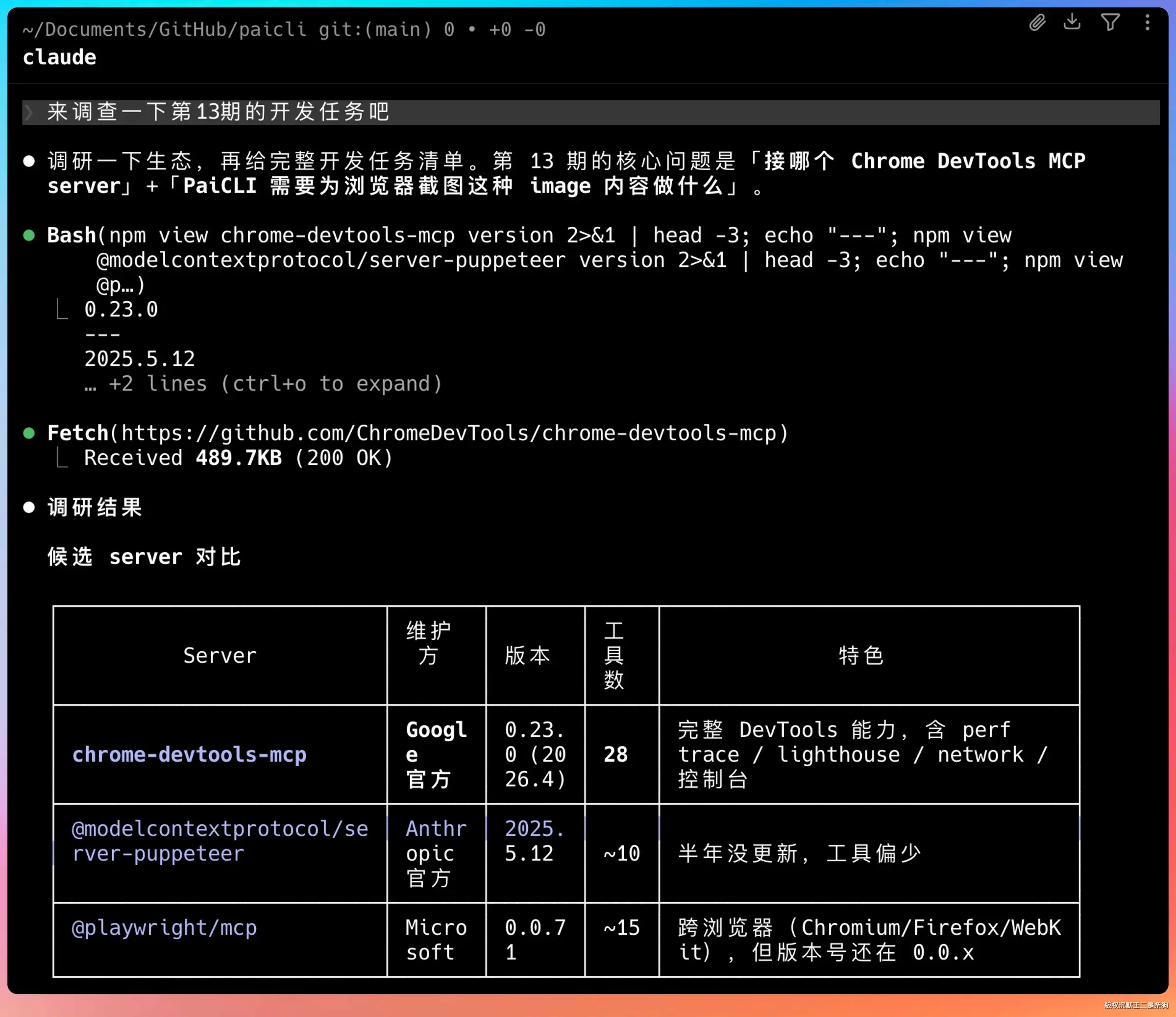
Task: Click the chrome-devtools-mcp table link
Action: pos(189,755)
